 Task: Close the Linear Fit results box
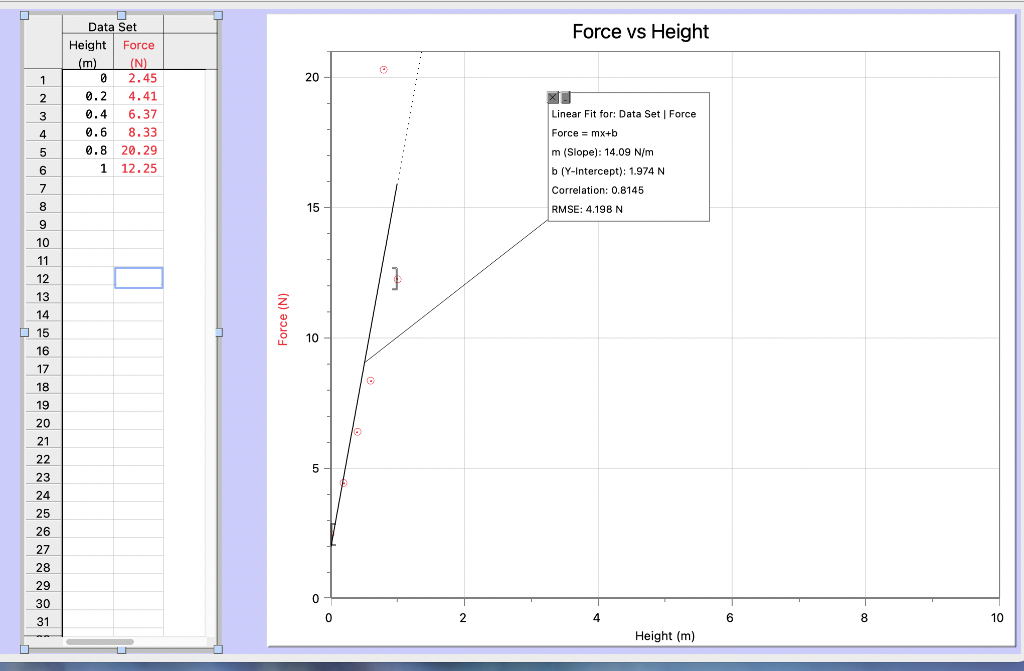tap(552, 97)
